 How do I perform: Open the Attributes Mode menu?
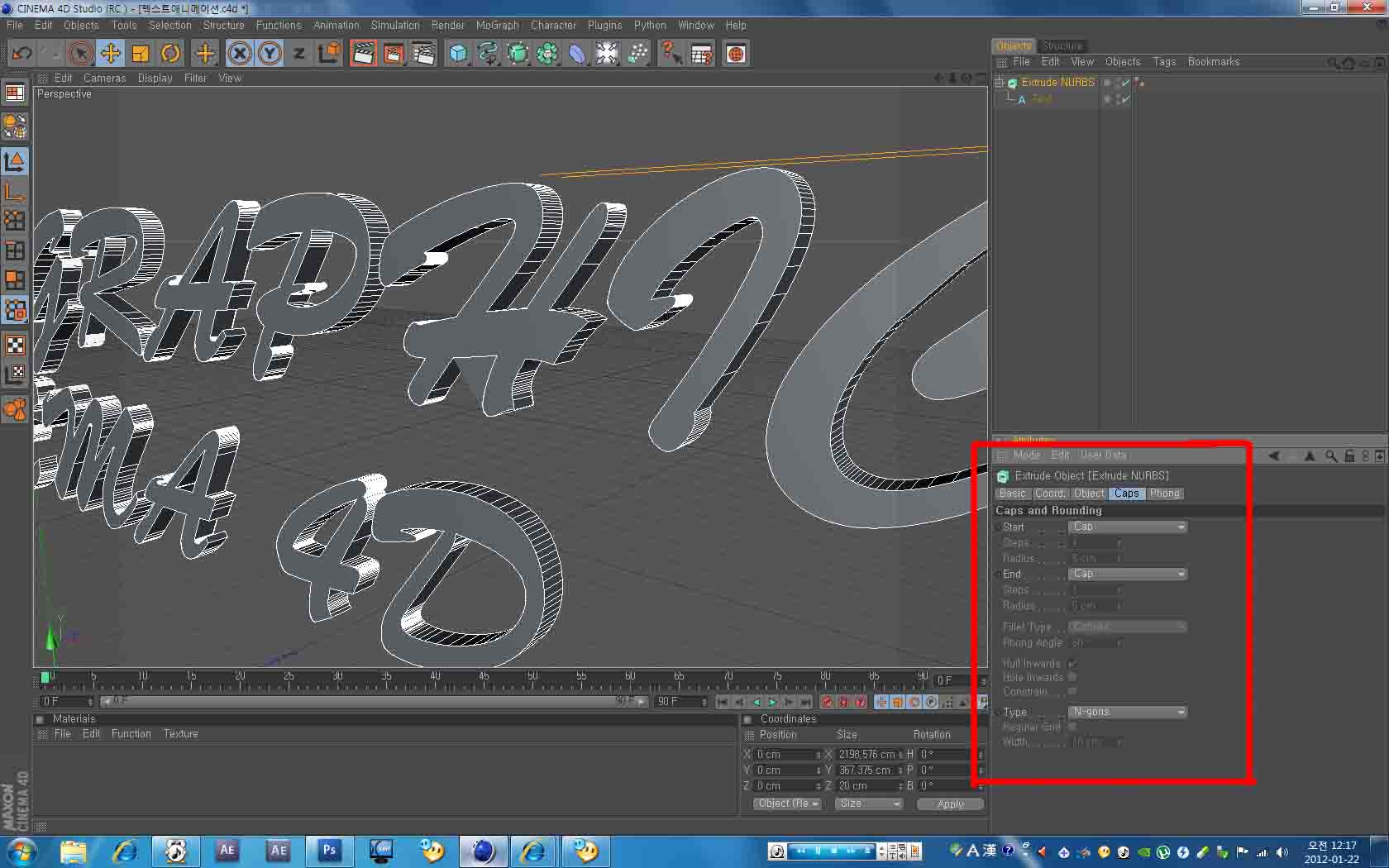(1026, 455)
